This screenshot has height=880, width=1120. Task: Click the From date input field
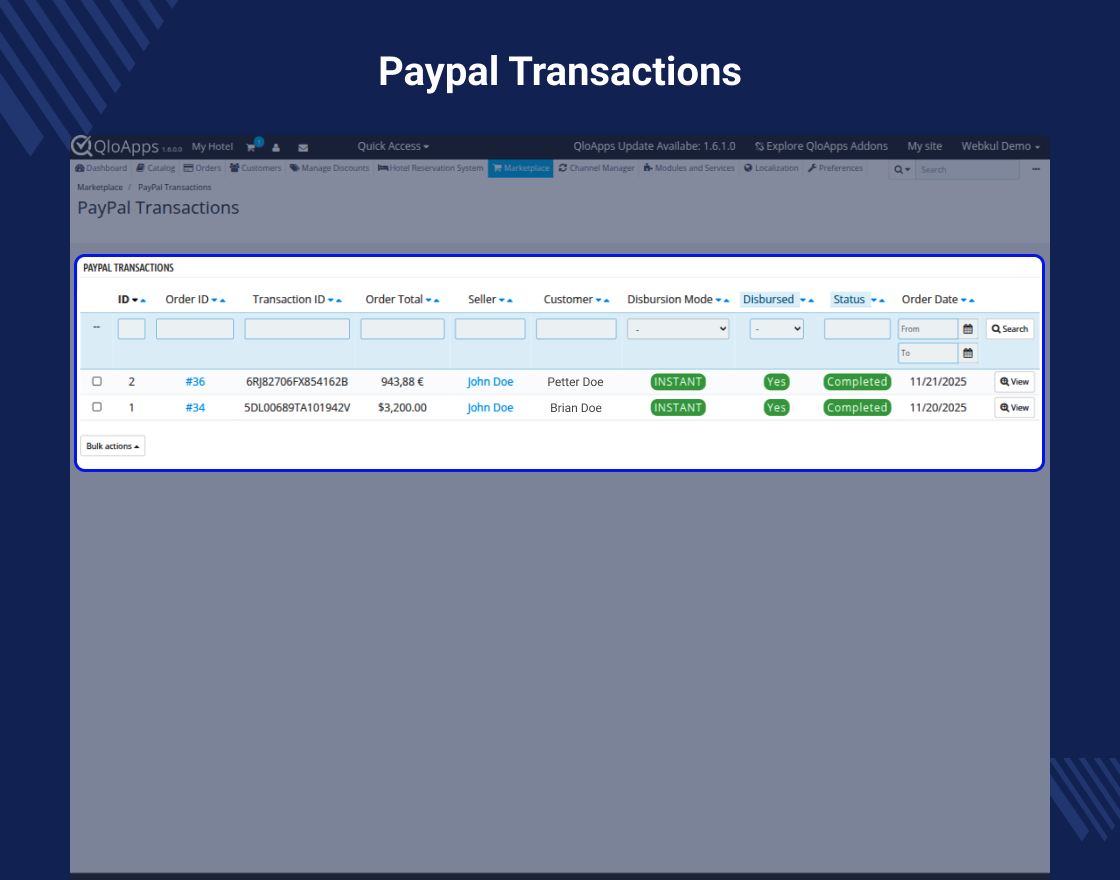point(928,329)
